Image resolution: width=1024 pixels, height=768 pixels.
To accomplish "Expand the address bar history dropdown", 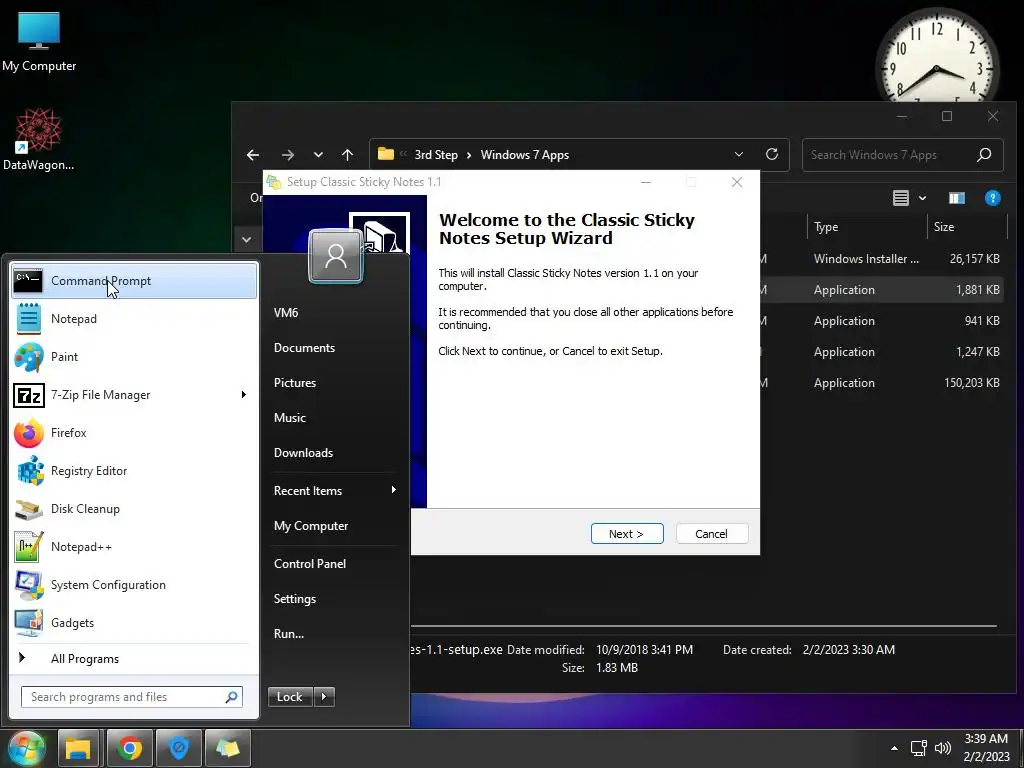I will click(739, 155).
